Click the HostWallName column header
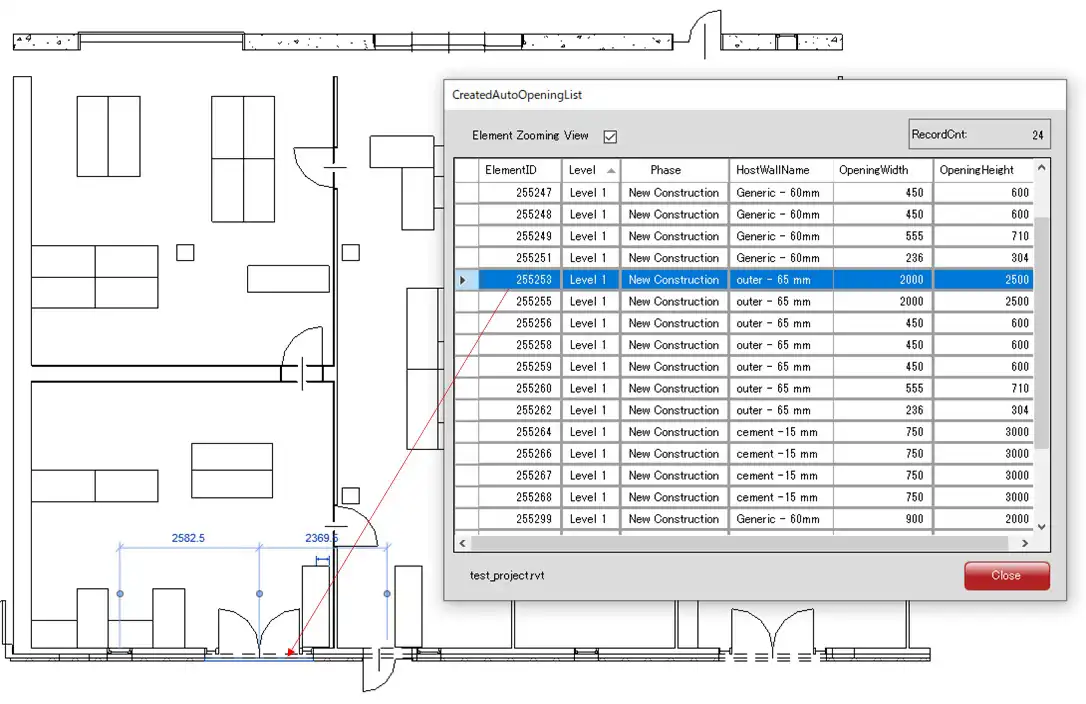This screenshot has height=704, width=1086. [x=779, y=170]
